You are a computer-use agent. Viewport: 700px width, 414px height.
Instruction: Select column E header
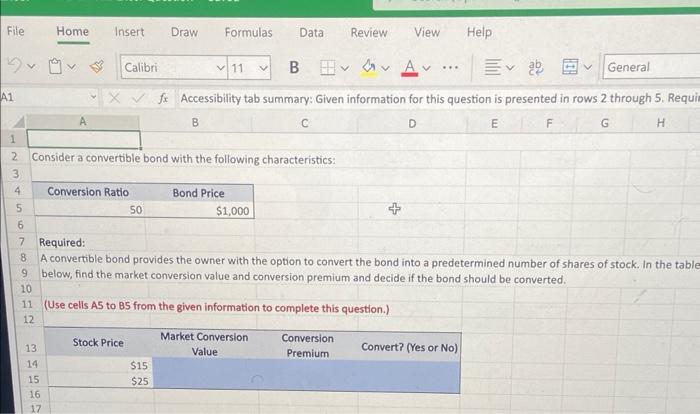click(494, 124)
